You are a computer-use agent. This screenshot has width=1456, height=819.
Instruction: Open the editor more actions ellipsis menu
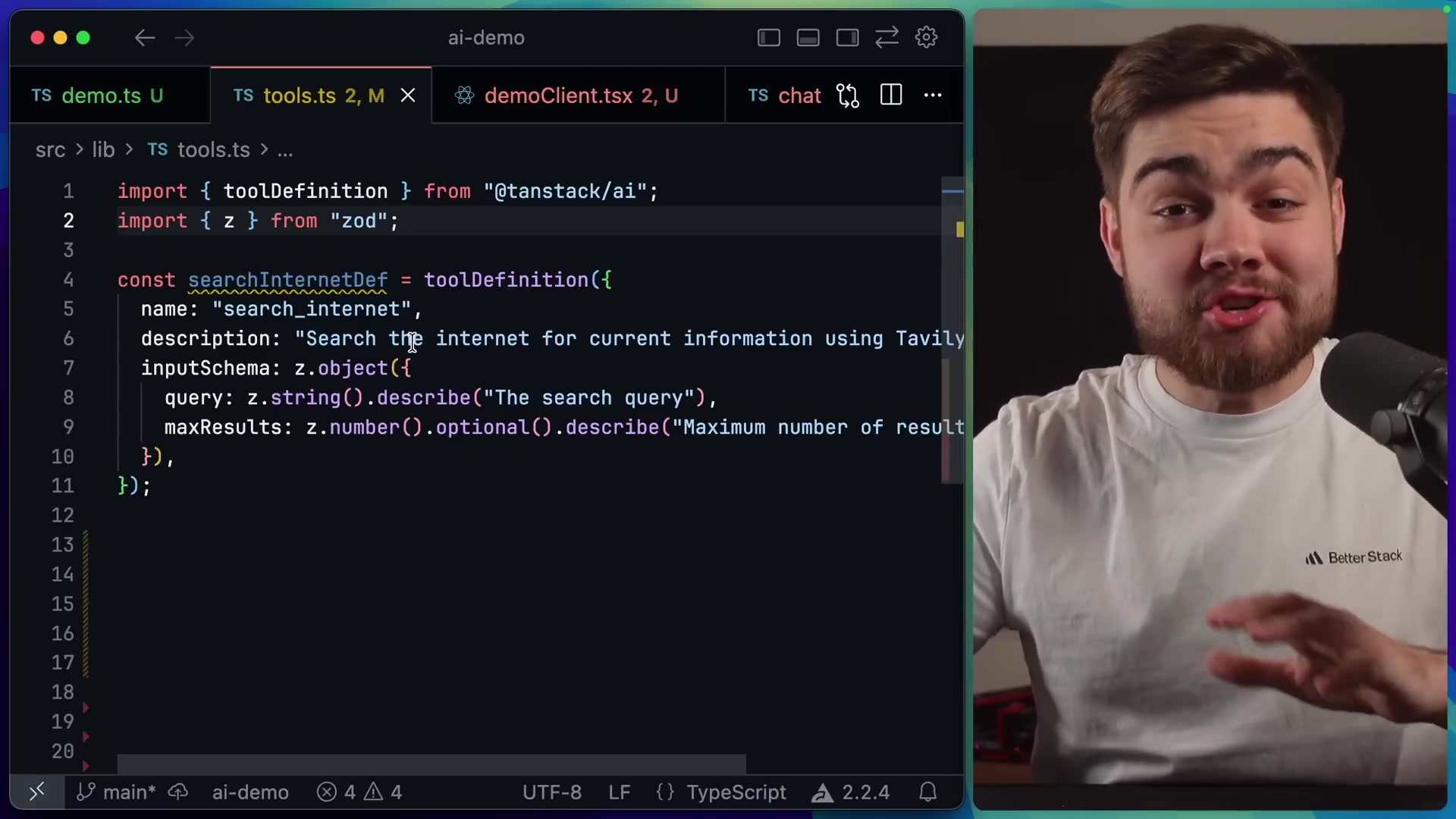click(x=932, y=95)
